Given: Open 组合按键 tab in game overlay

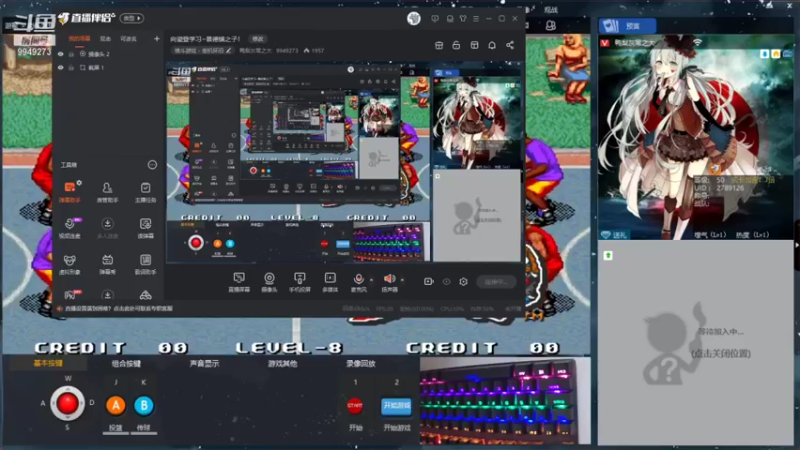Looking at the screenshot, I should pos(126,363).
